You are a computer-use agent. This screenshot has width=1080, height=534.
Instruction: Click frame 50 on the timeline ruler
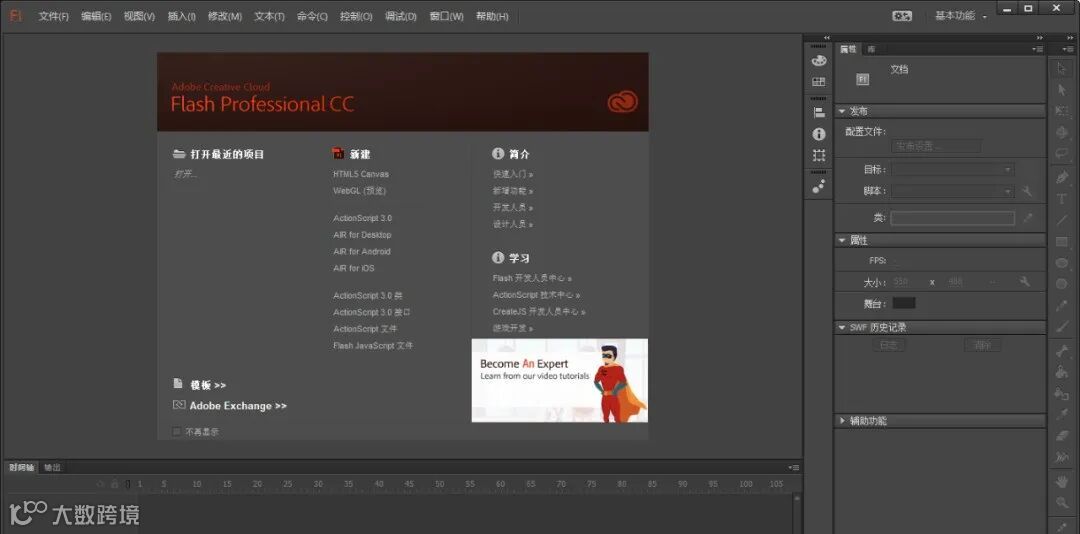(439, 484)
